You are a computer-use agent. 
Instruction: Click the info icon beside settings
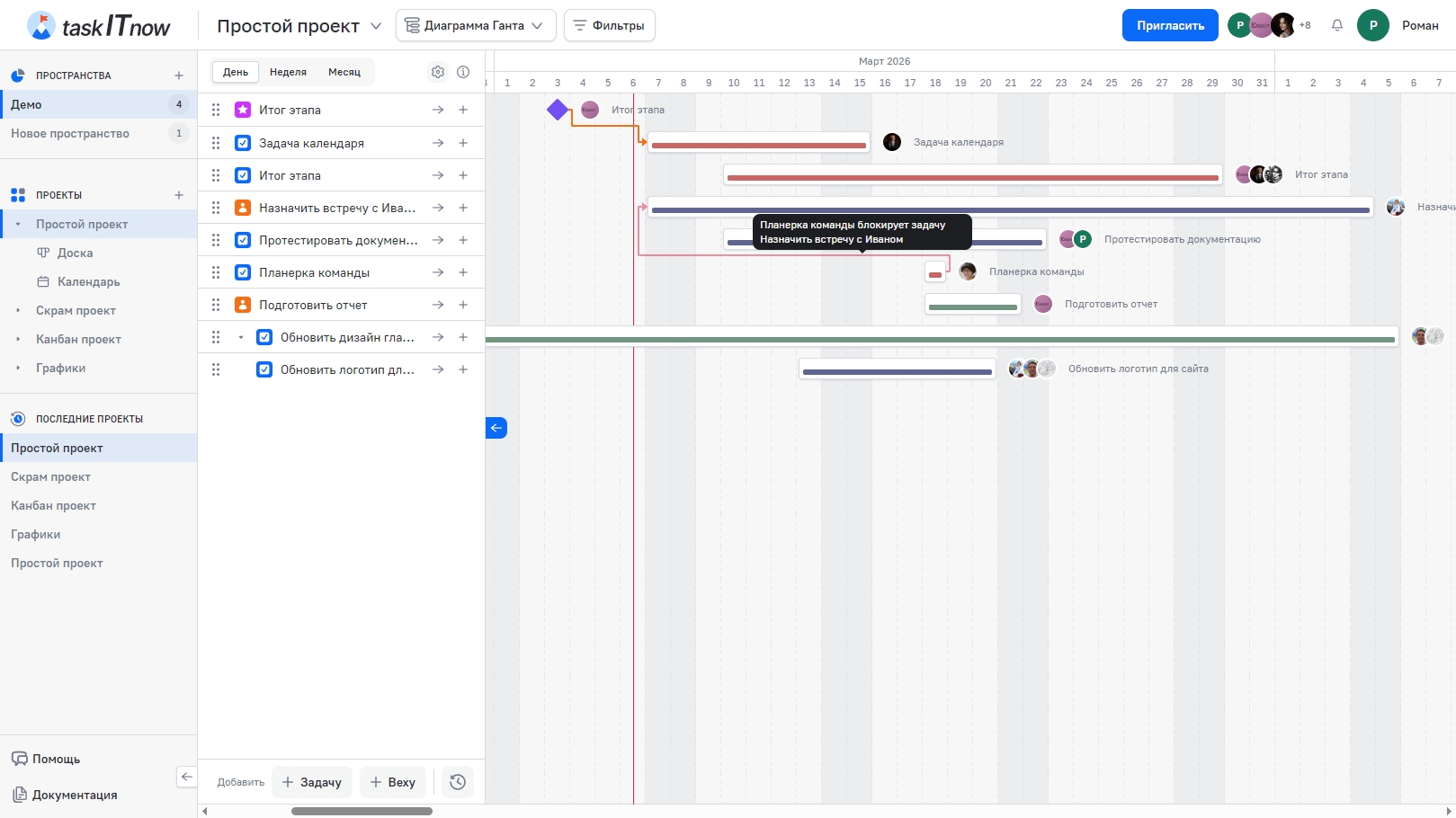(463, 72)
